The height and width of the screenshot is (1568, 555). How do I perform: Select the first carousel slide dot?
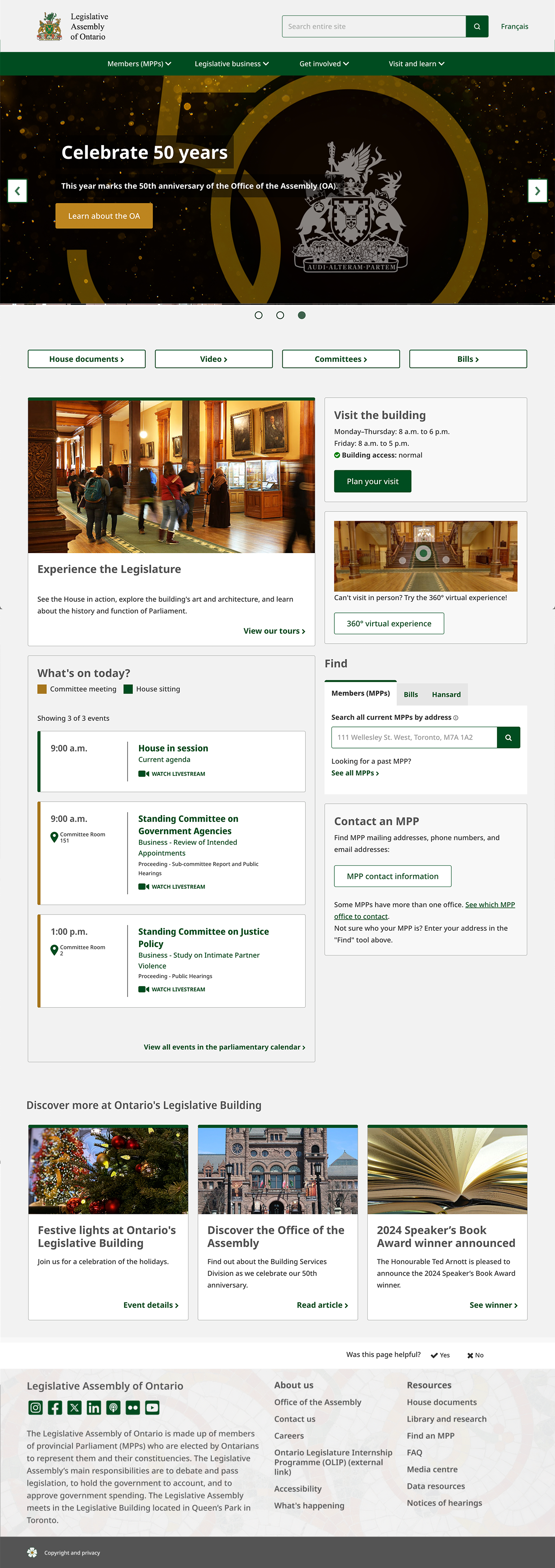(x=259, y=315)
